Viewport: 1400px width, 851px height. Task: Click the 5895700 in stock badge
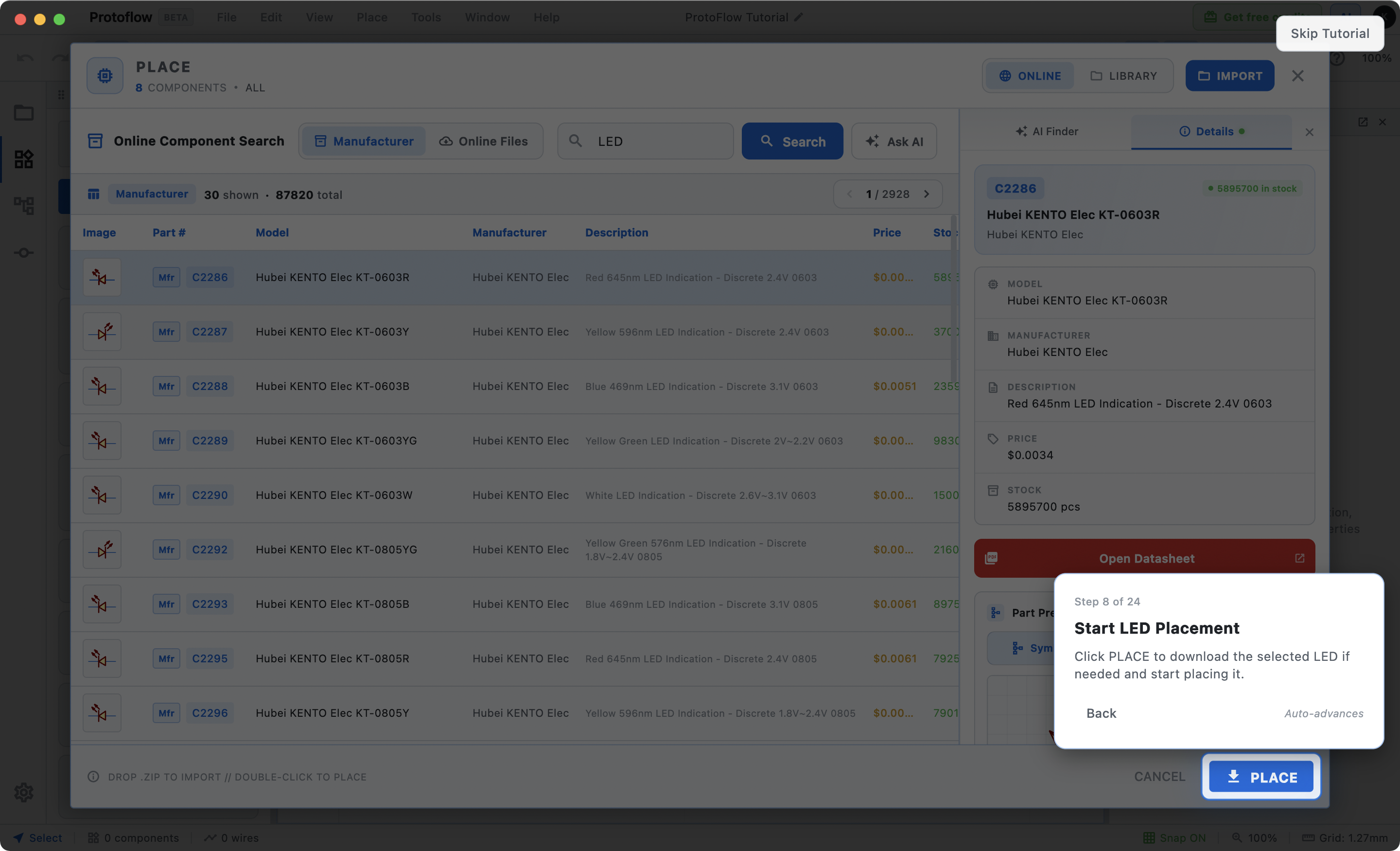pyautogui.click(x=1252, y=188)
